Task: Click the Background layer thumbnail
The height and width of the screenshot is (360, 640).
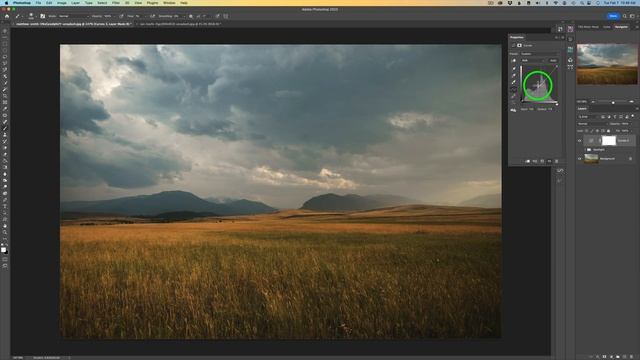Action: point(591,159)
